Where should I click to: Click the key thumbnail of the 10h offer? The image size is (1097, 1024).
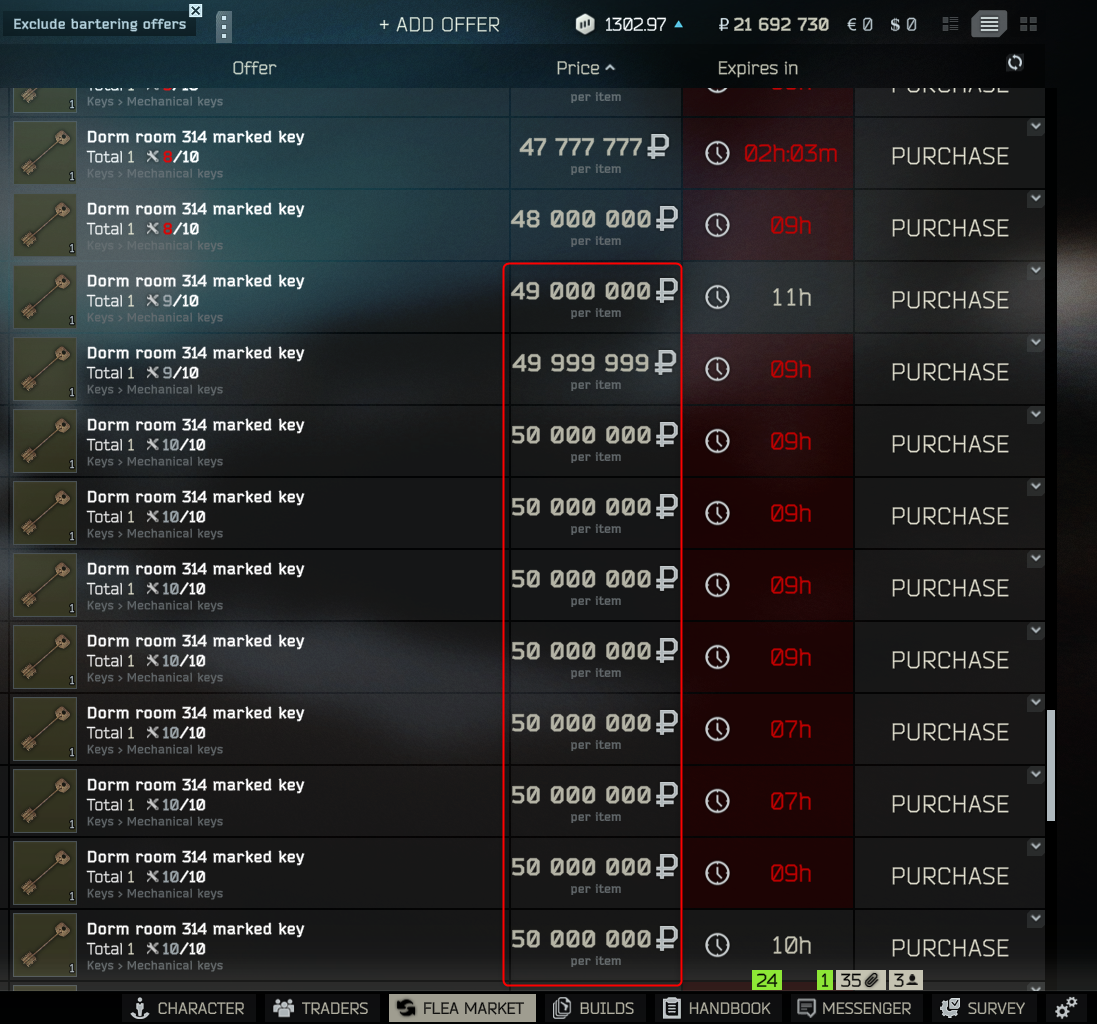click(45, 944)
